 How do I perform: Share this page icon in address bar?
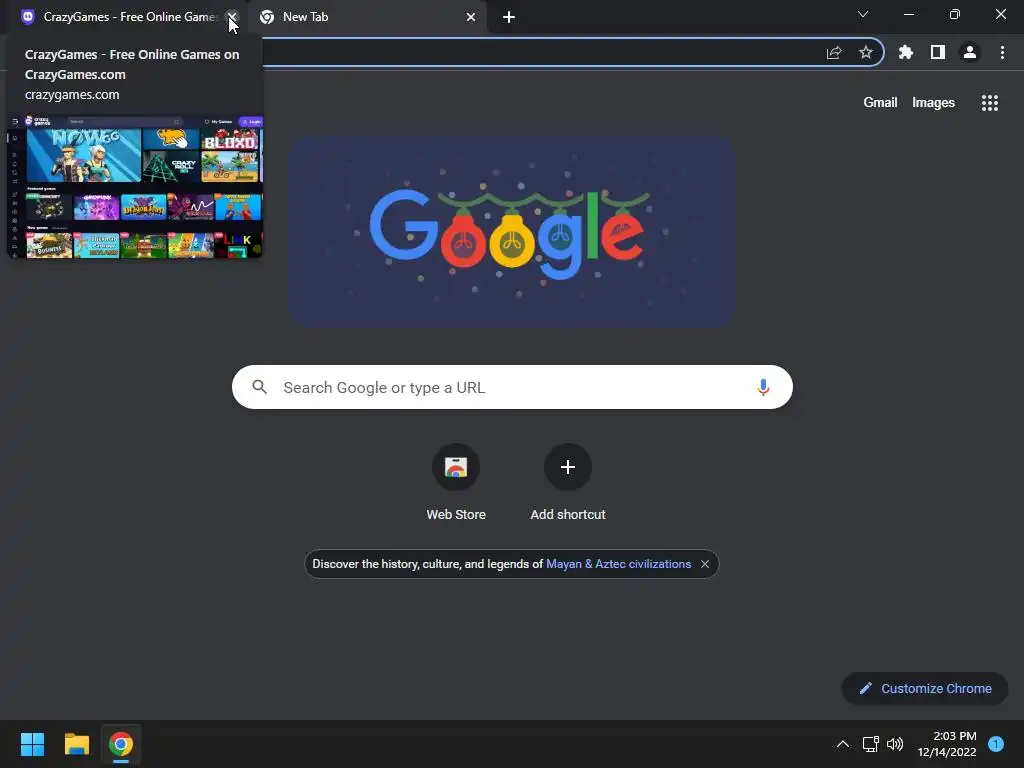pos(834,52)
